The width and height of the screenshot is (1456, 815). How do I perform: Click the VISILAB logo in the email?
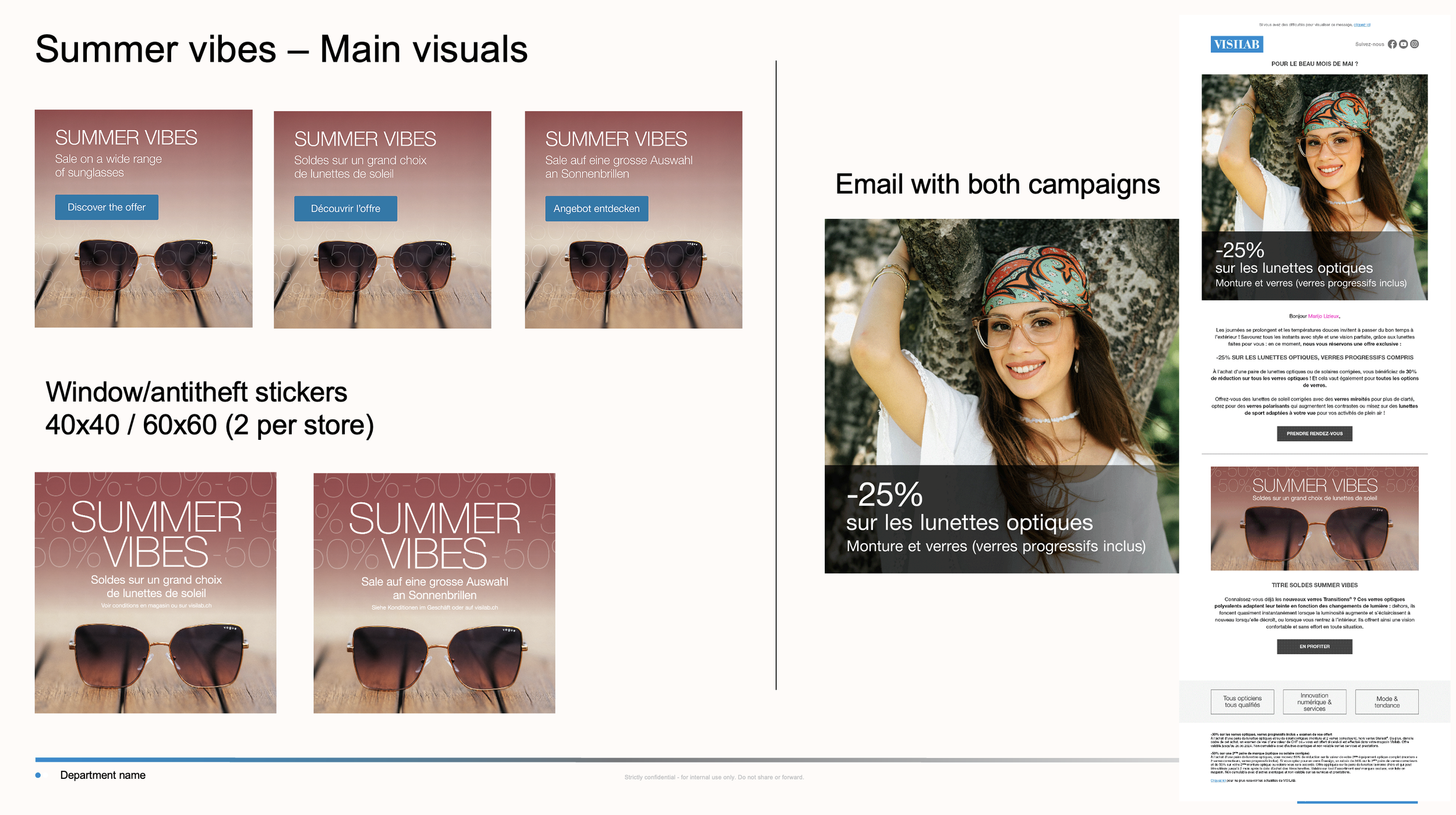click(1236, 44)
